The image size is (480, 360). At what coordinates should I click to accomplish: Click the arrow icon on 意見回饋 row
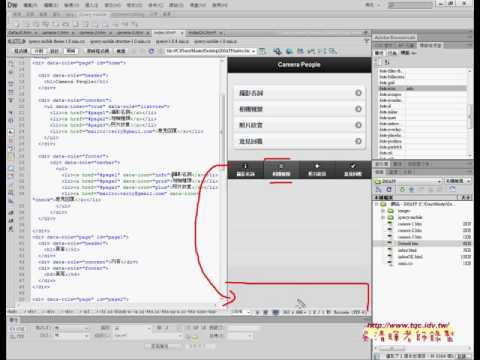pos(358,141)
